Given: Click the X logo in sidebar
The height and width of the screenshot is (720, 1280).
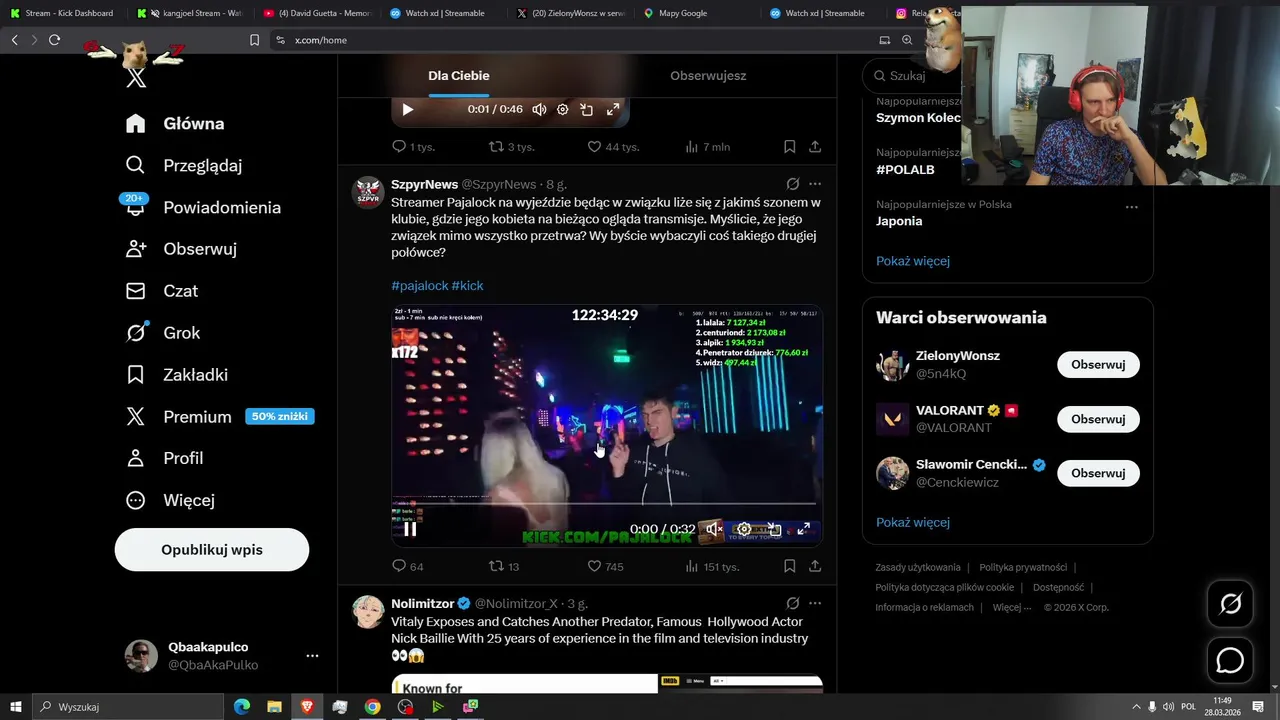Looking at the screenshot, I should [x=136, y=78].
